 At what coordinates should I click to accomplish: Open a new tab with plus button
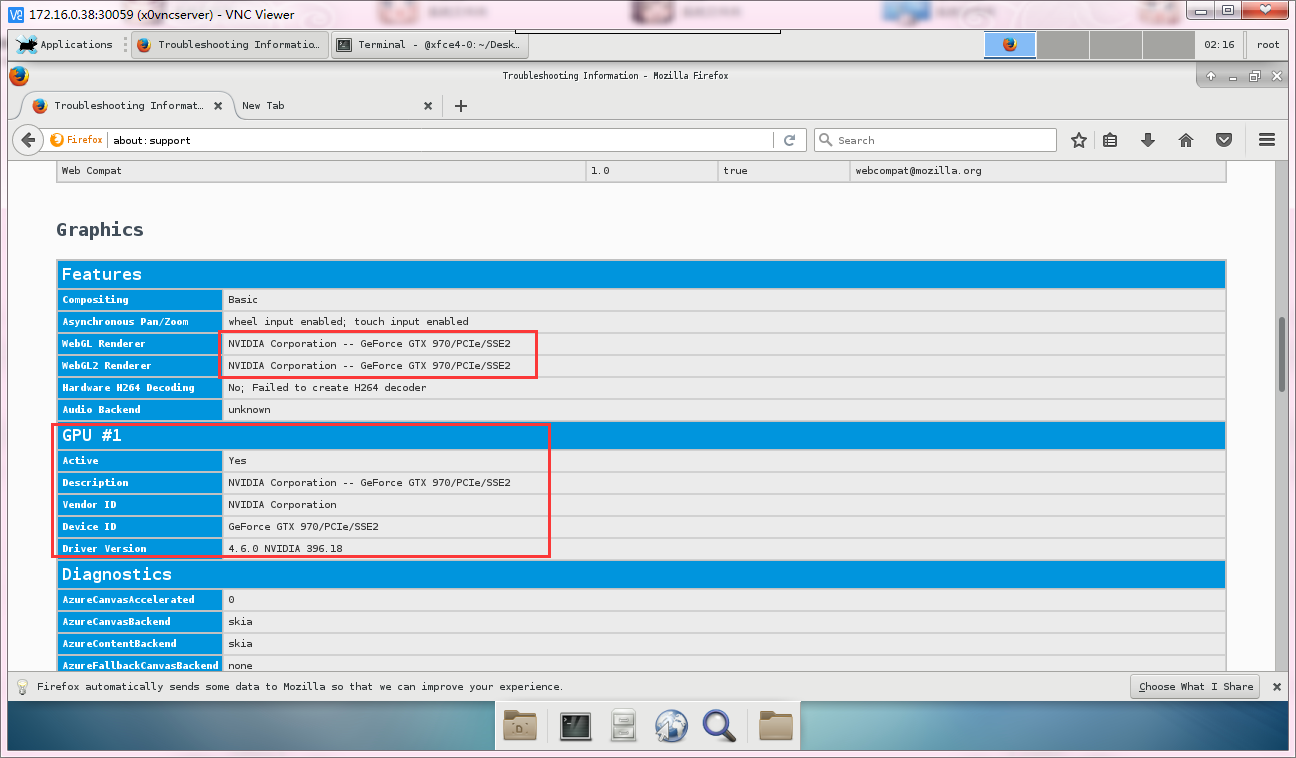pyautogui.click(x=460, y=106)
